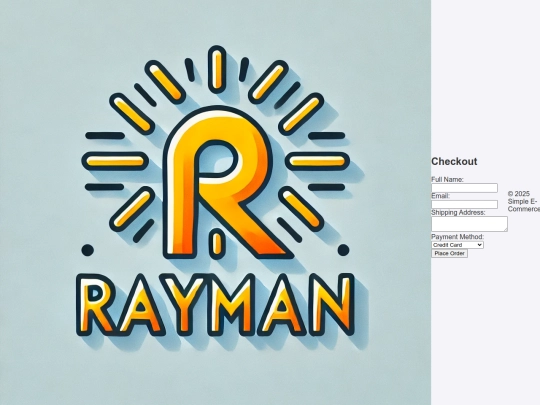Click the Email label
Screen dimensions: 540x405
click(440, 196)
